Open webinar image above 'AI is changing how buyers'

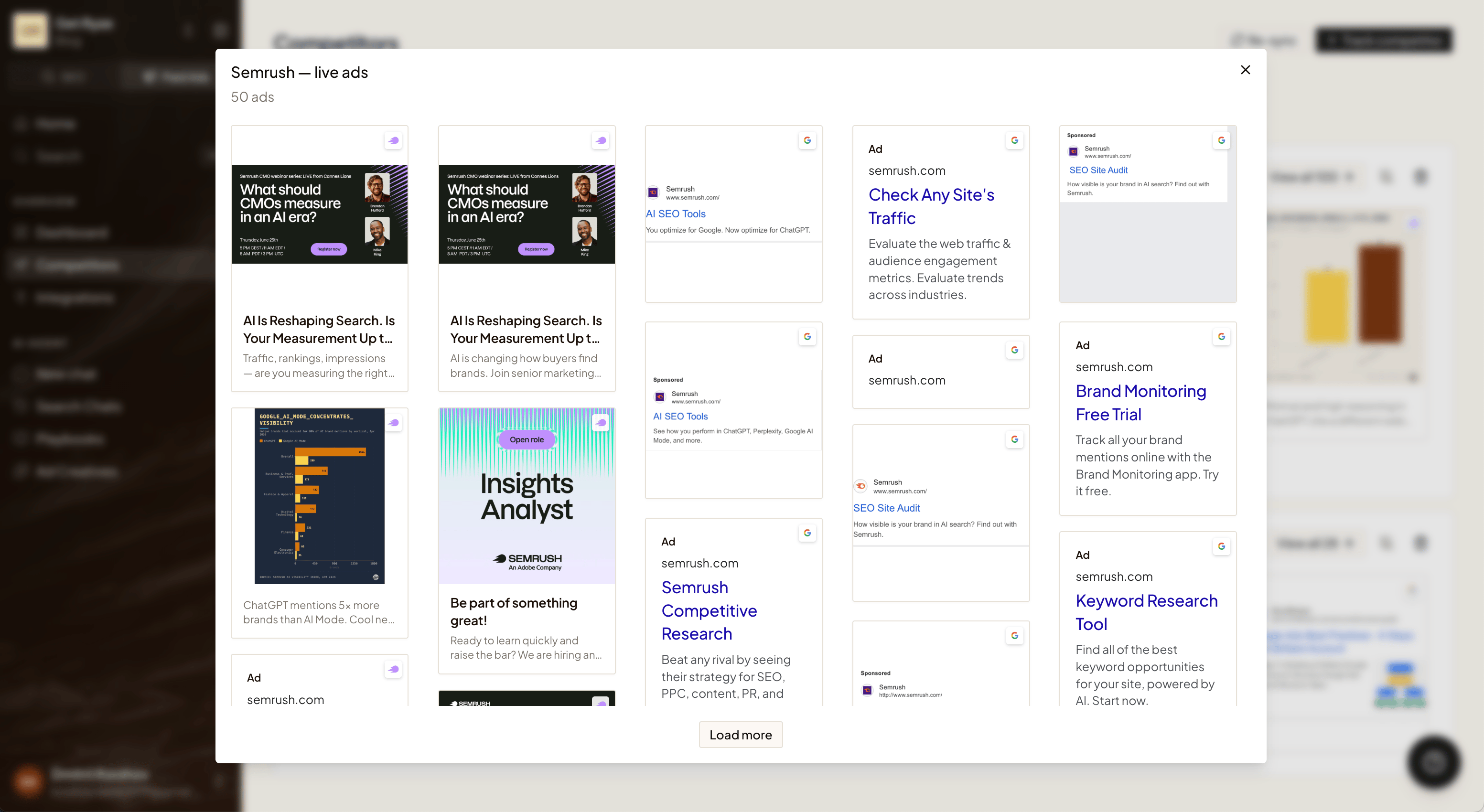coord(527,214)
